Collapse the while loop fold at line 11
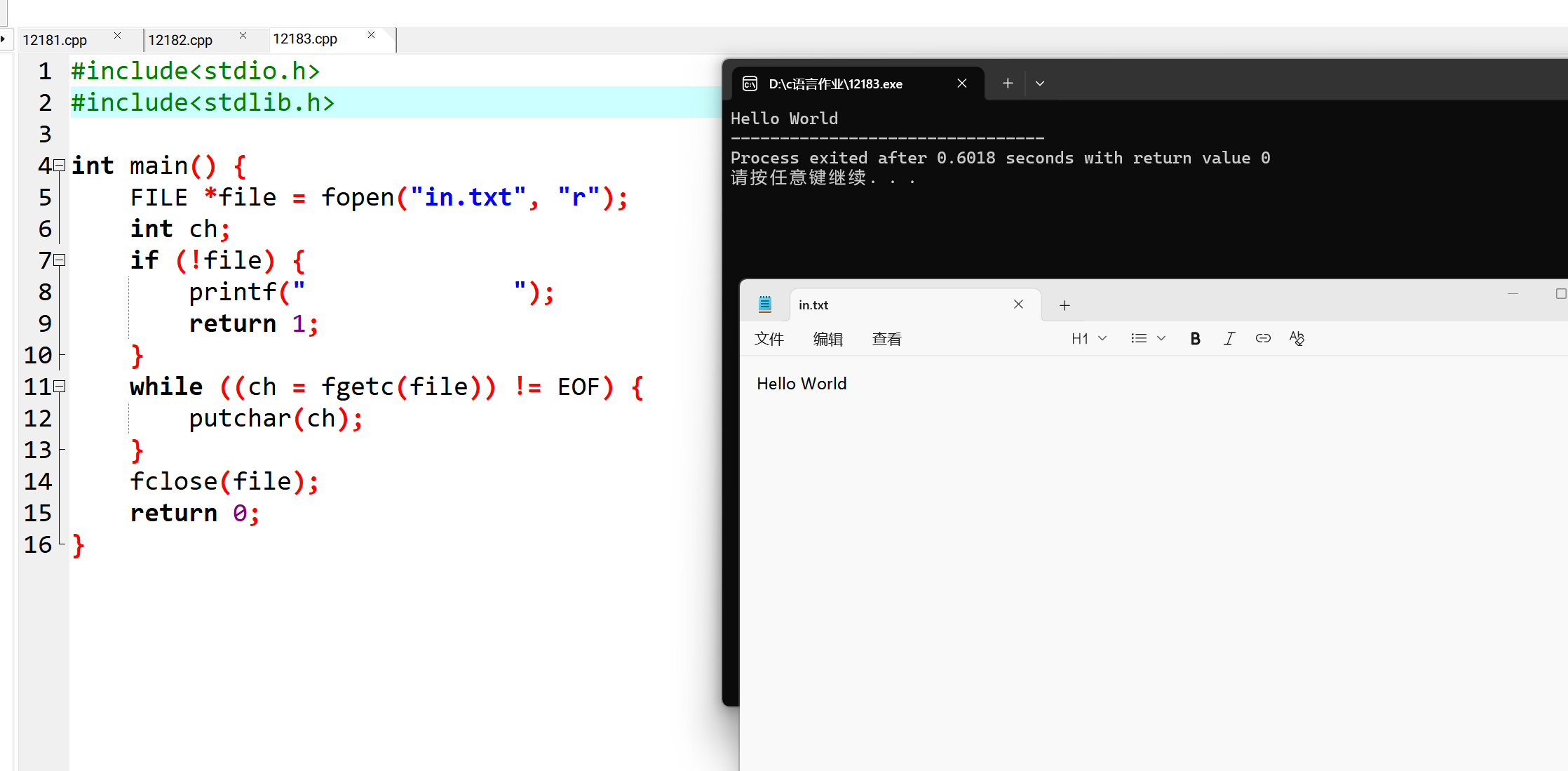The image size is (1568, 771). click(60, 387)
